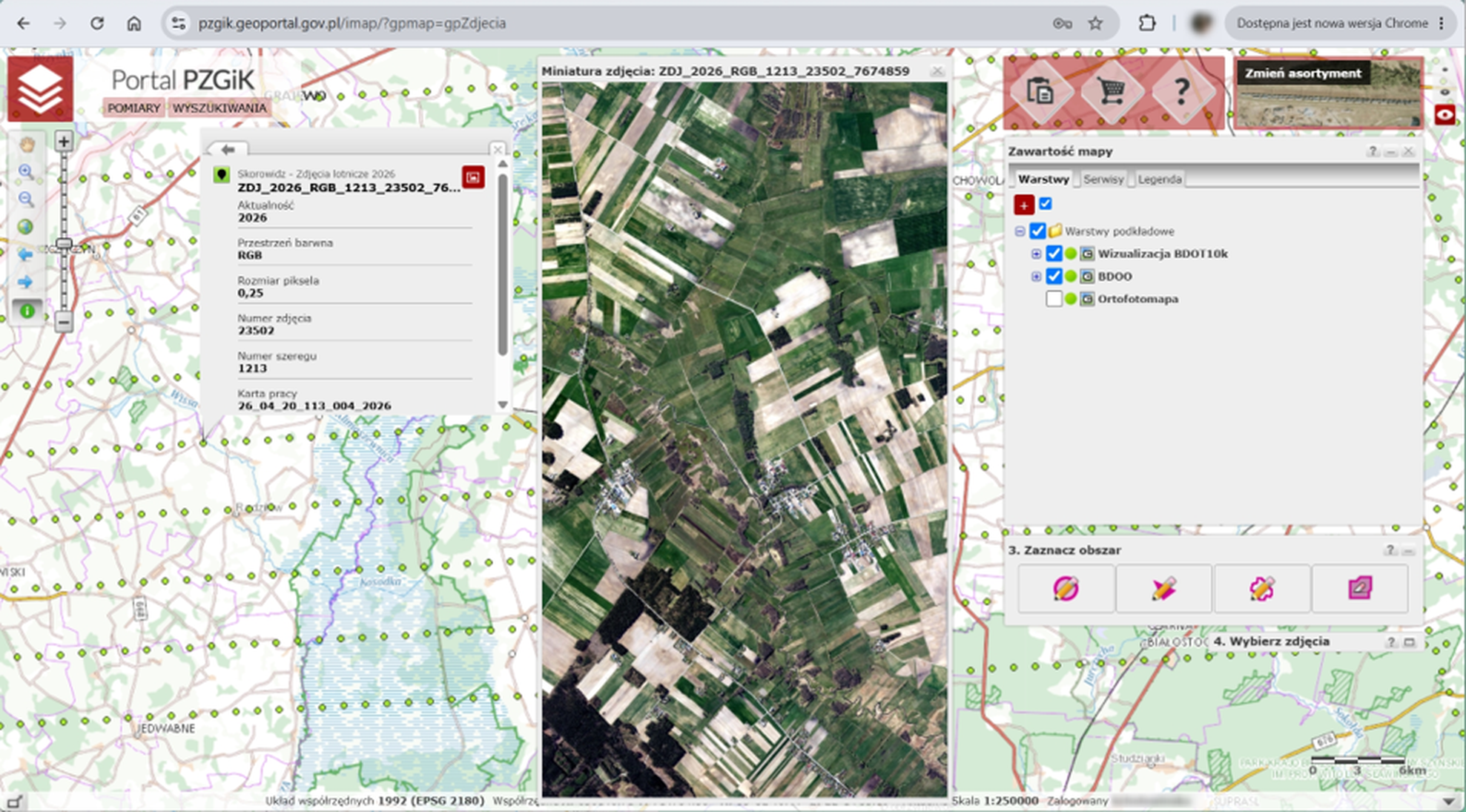The height and width of the screenshot is (812, 1466).
Task: Switch to the Warstwy tab
Action: [1043, 179]
